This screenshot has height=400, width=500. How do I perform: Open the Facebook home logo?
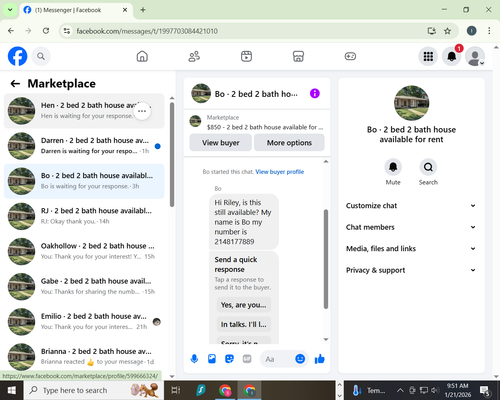point(17,56)
